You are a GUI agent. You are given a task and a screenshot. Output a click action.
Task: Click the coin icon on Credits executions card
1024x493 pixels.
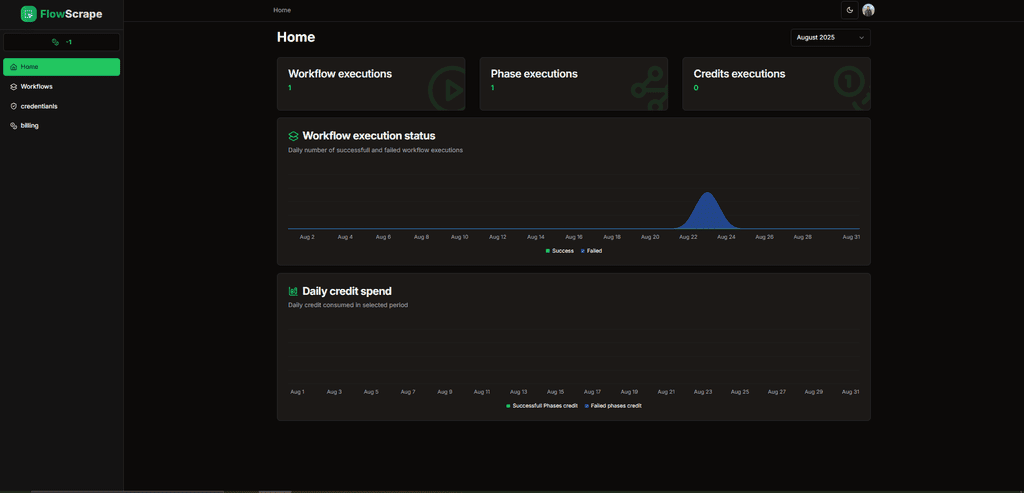coord(850,87)
